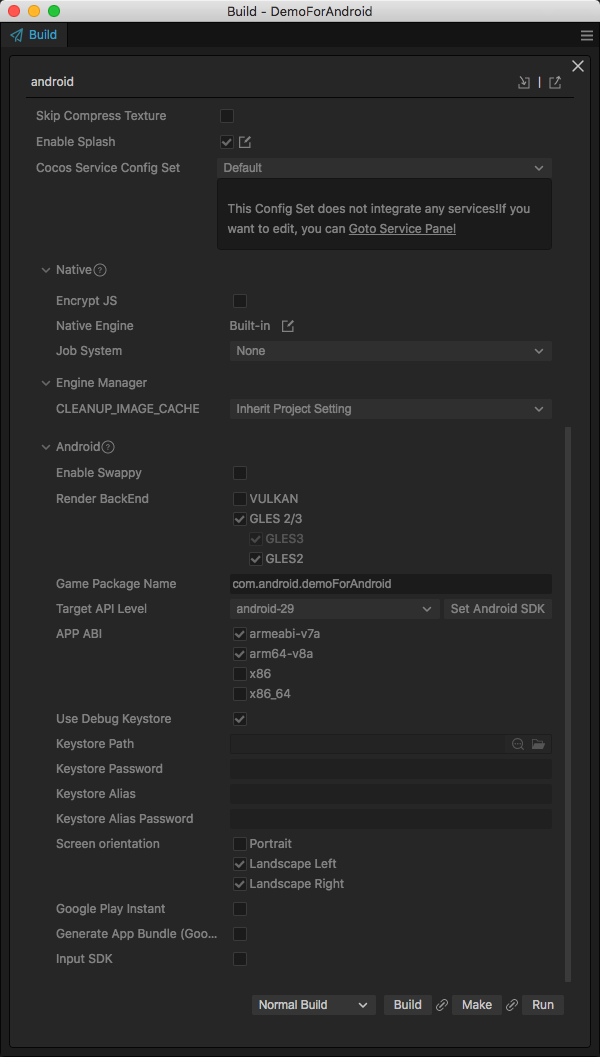Toggle the Use Debug Keystore checkbox
The width and height of the screenshot is (600, 1057).
tap(240, 719)
